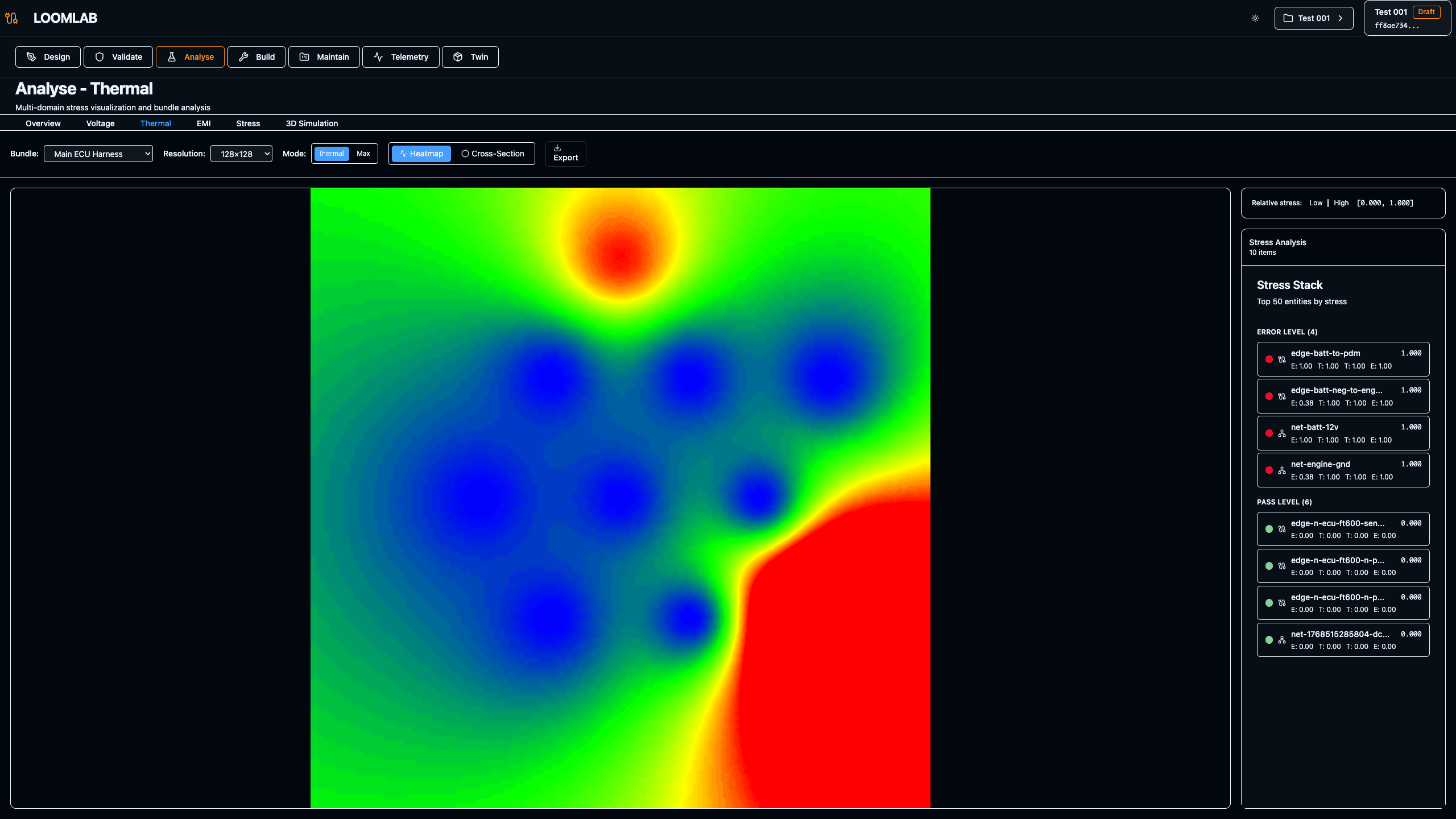Click the red status dot beside net-batt-12v
The width and height of the screenshot is (1456, 819).
pyautogui.click(x=1269, y=433)
